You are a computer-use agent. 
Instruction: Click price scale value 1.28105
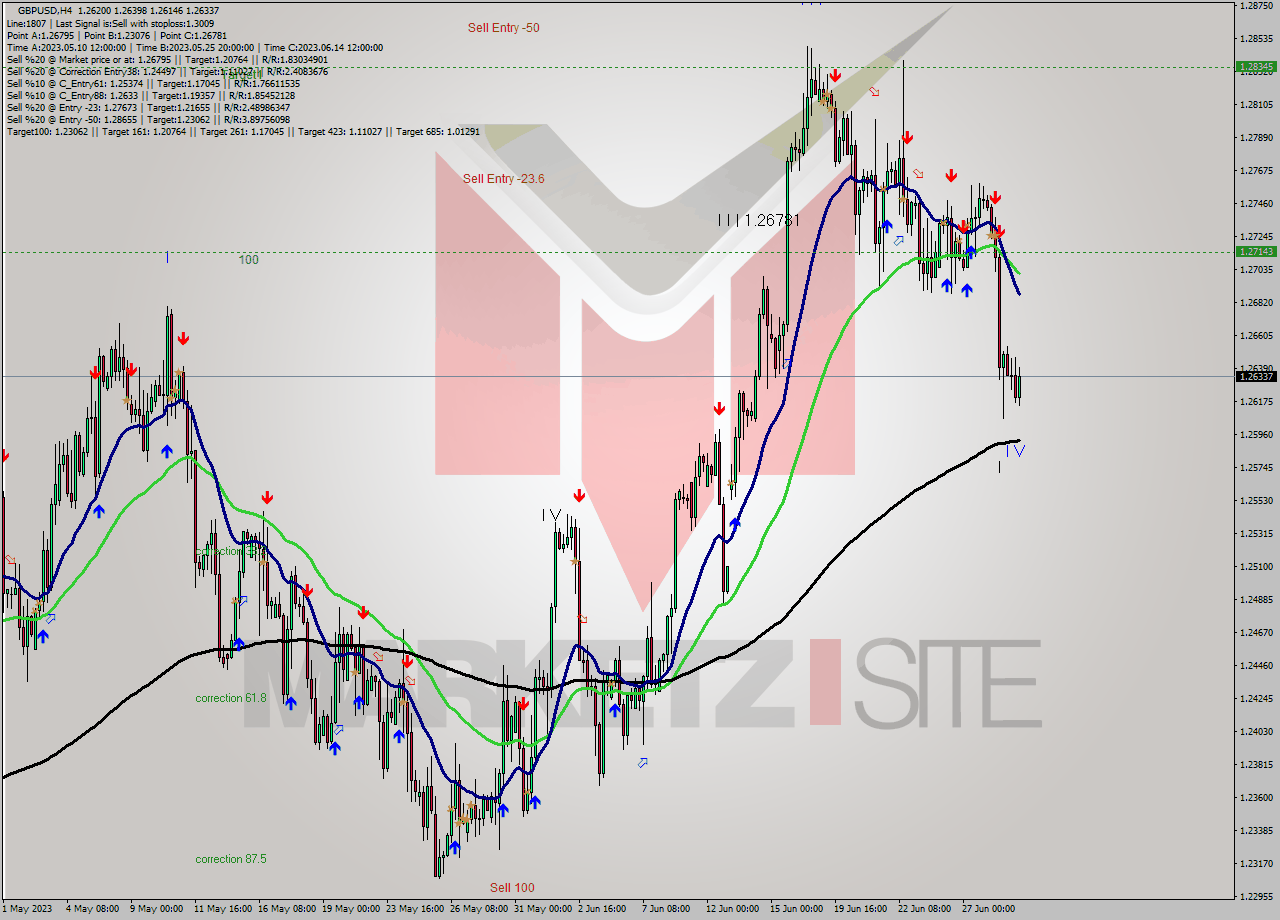click(1256, 105)
